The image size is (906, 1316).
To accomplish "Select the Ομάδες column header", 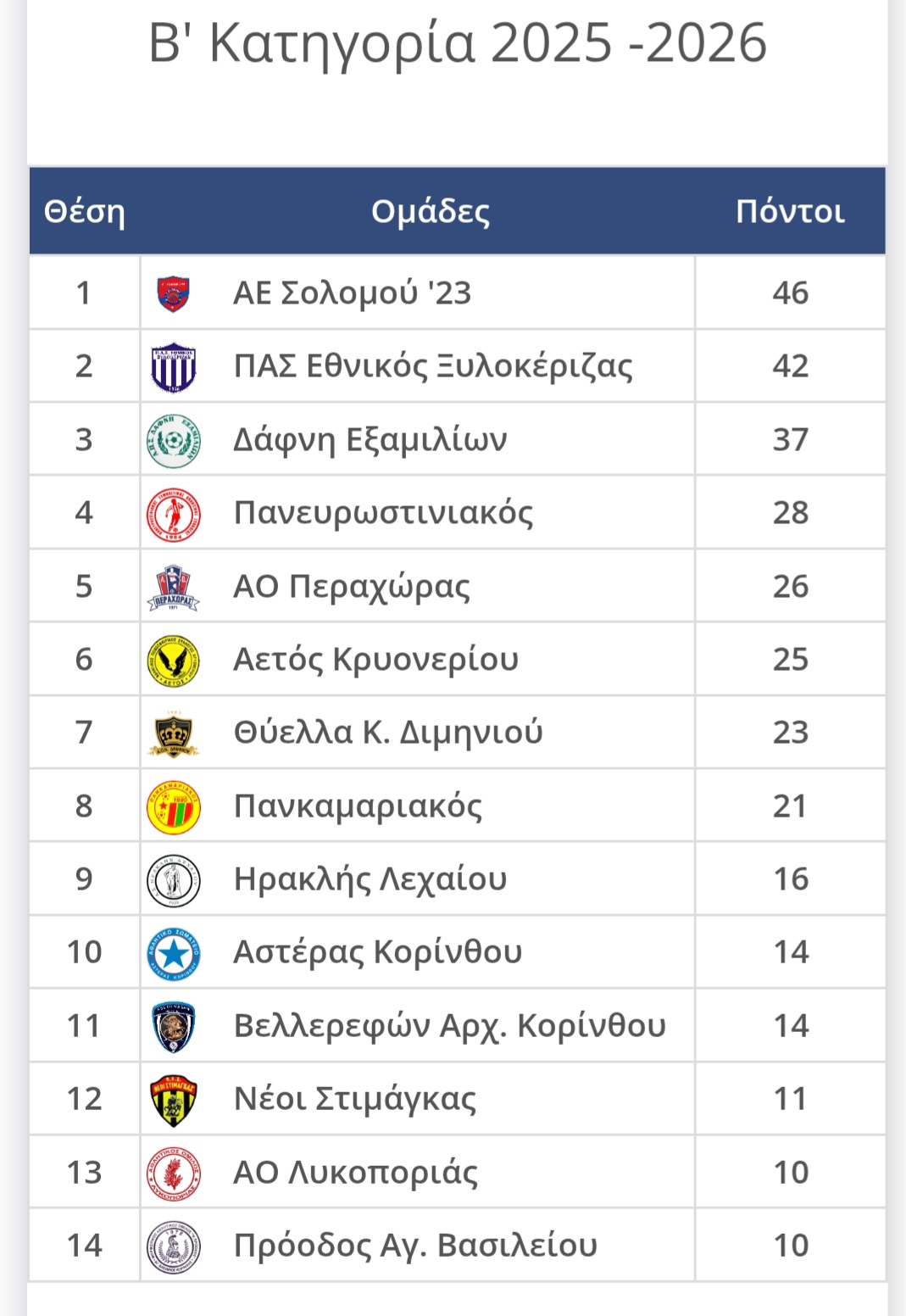I will pyautogui.click(x=431, y=211).
